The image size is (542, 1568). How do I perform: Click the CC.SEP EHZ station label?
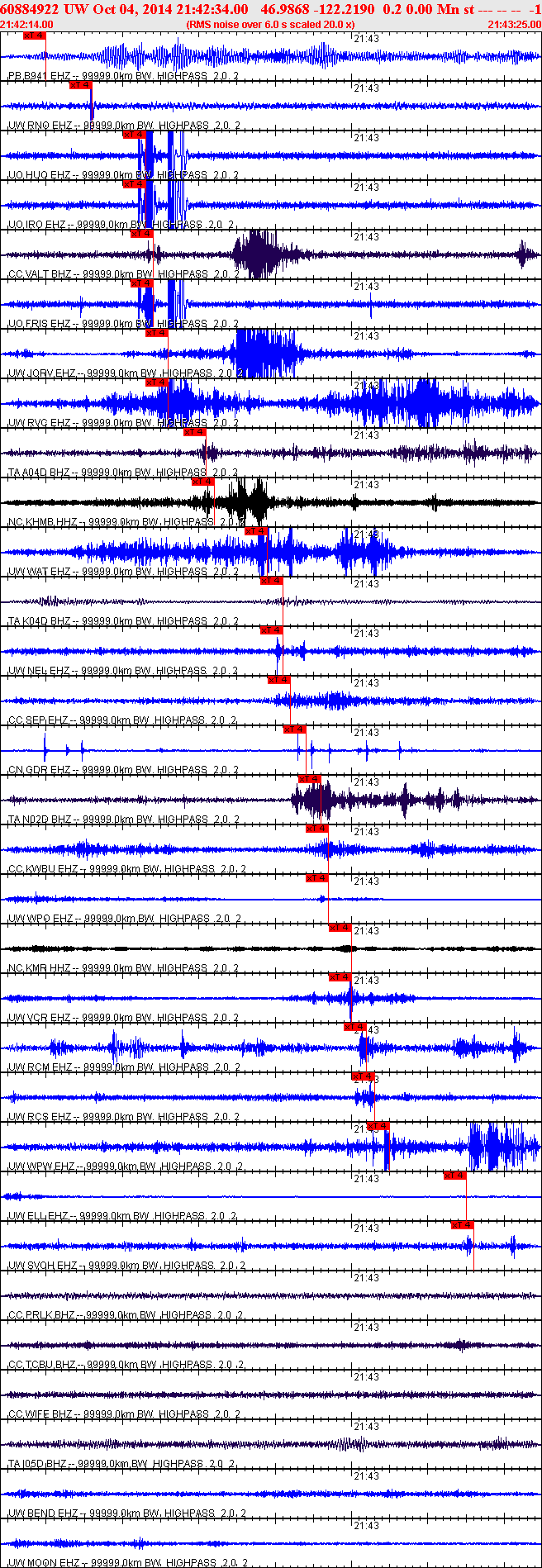(38, 720)
